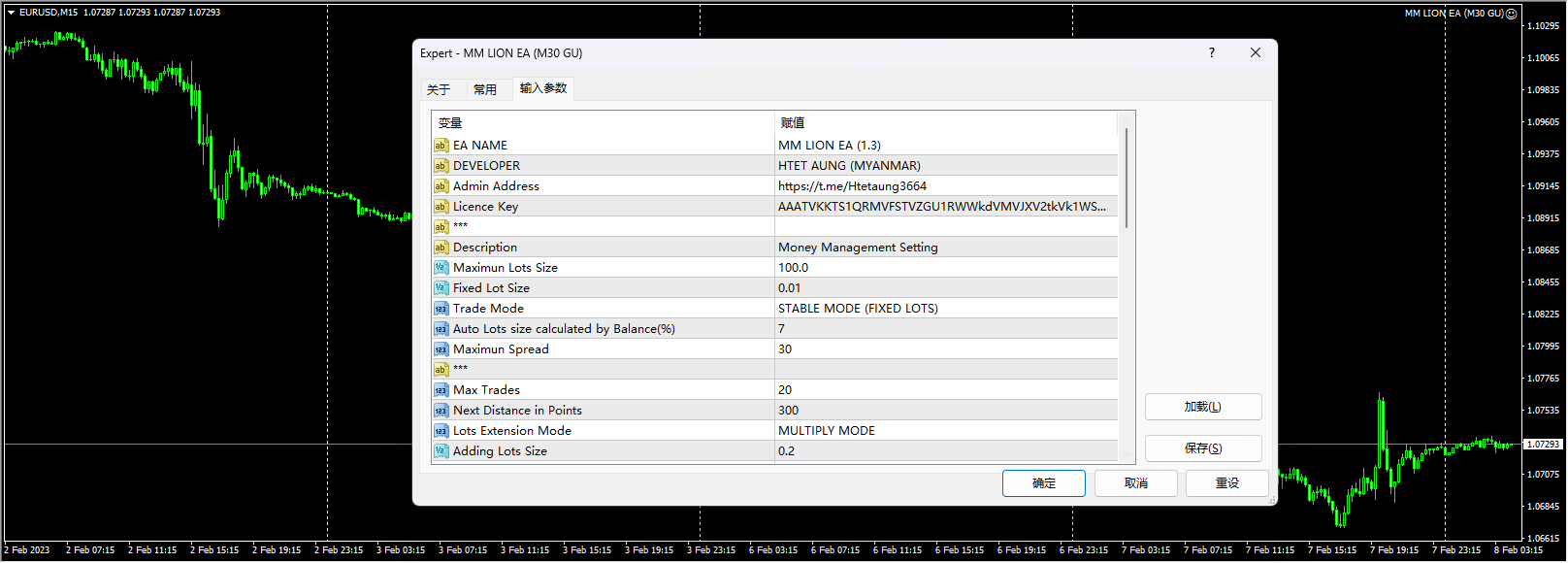This screenshot has width=1568, height=563.
Task: Click the 重设 button
Action: pyautogui.click(x=1226, y=483)
